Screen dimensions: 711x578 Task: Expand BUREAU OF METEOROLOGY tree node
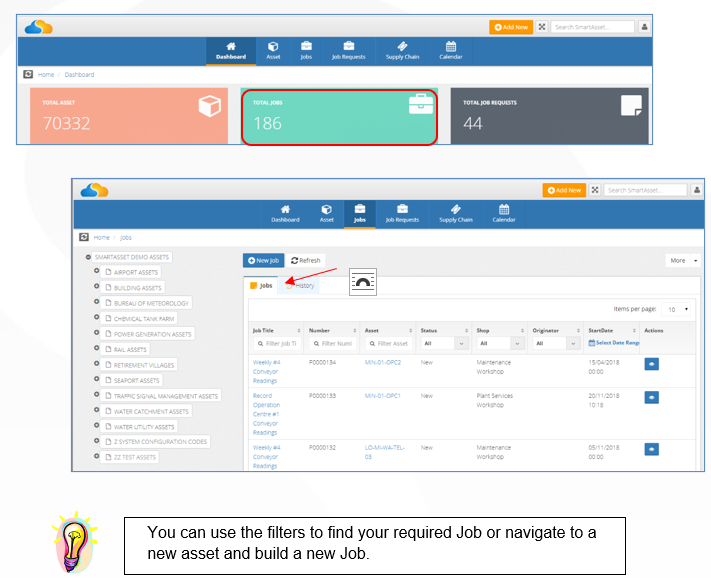click(97, 301)
